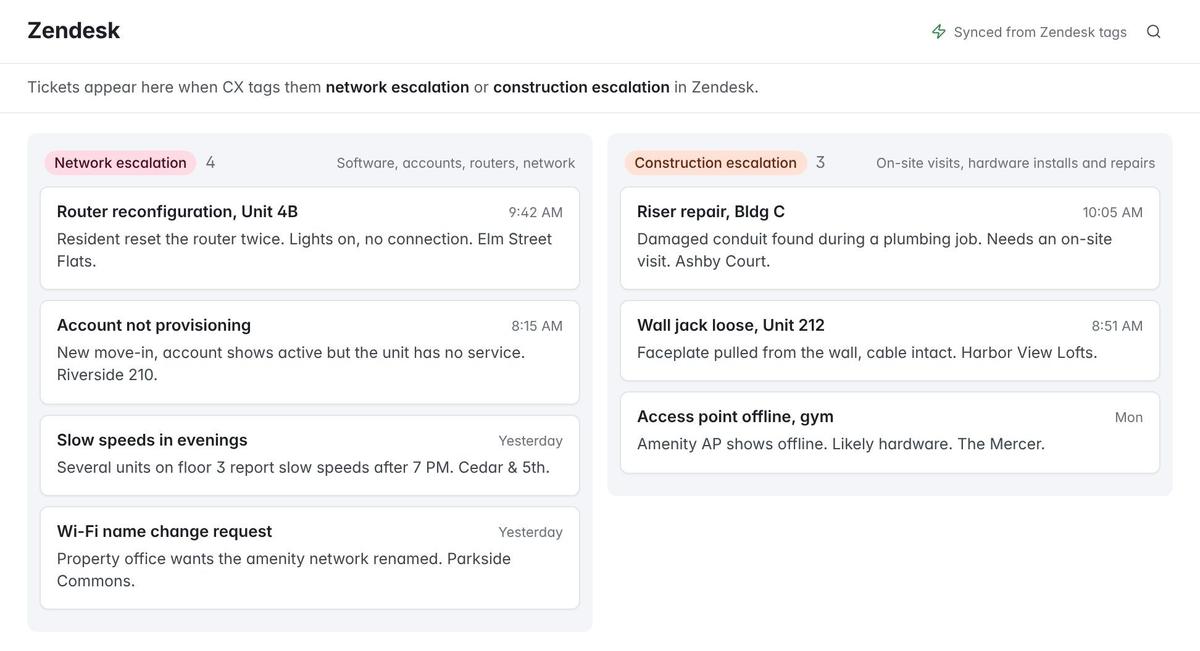Open 'Router reconfiguration, Unit 4B' ticket
Viewport: 1200px width, 651px height.
pyautogui.click(x=310, y=238)
